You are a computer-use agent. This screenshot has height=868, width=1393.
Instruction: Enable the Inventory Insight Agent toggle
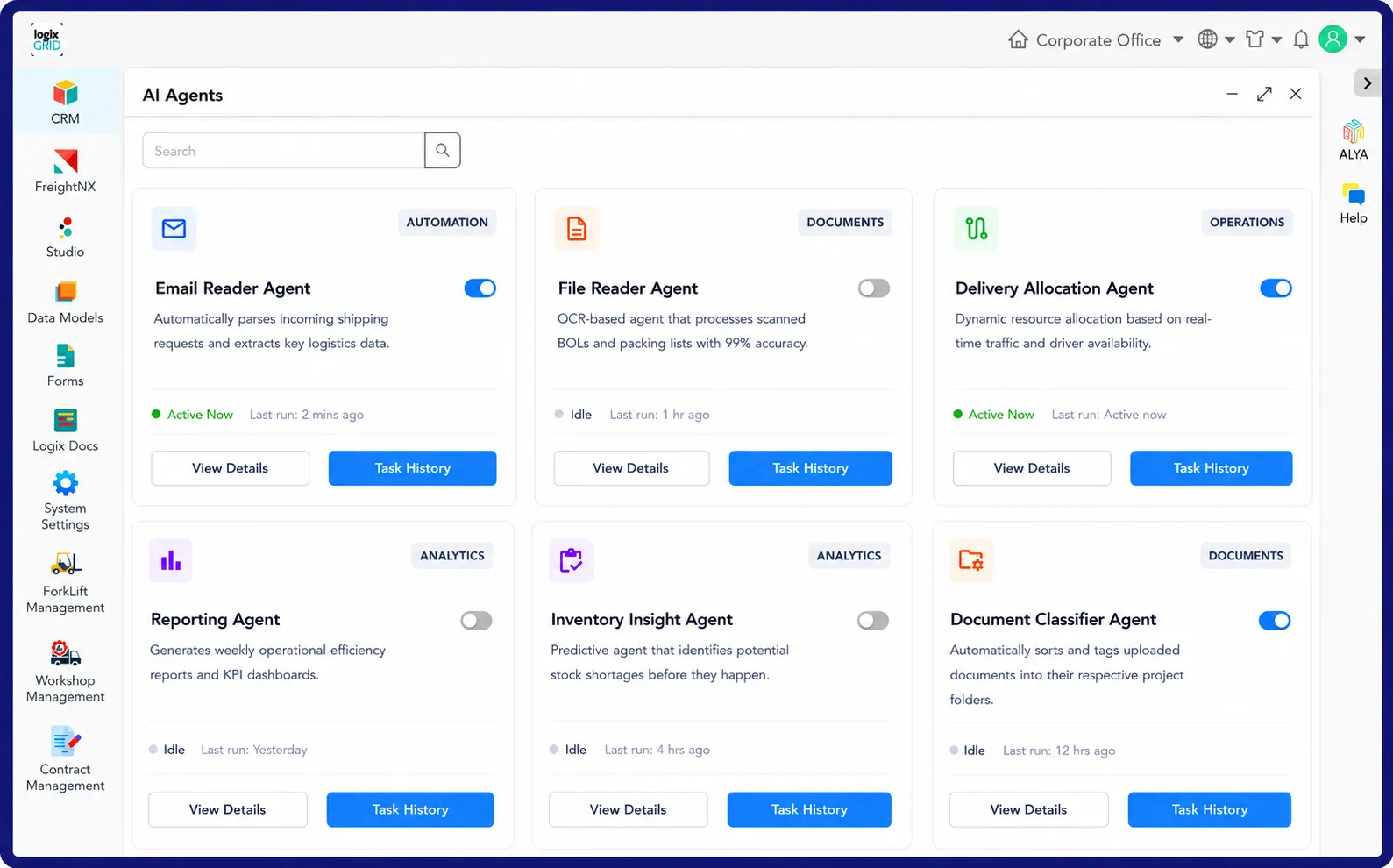pyautogui.click(x=873, y=621)
